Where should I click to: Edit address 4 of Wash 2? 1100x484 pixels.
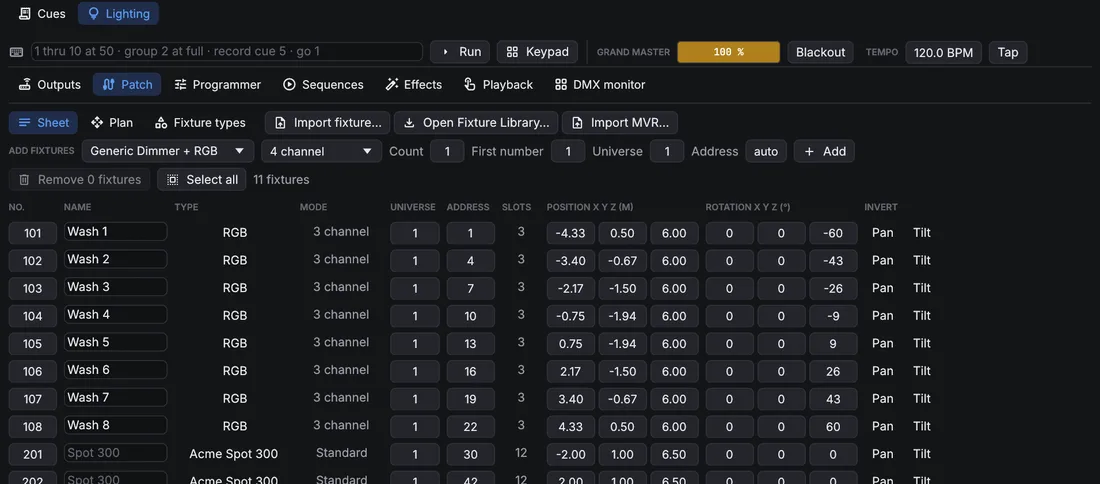pos(471,261)
